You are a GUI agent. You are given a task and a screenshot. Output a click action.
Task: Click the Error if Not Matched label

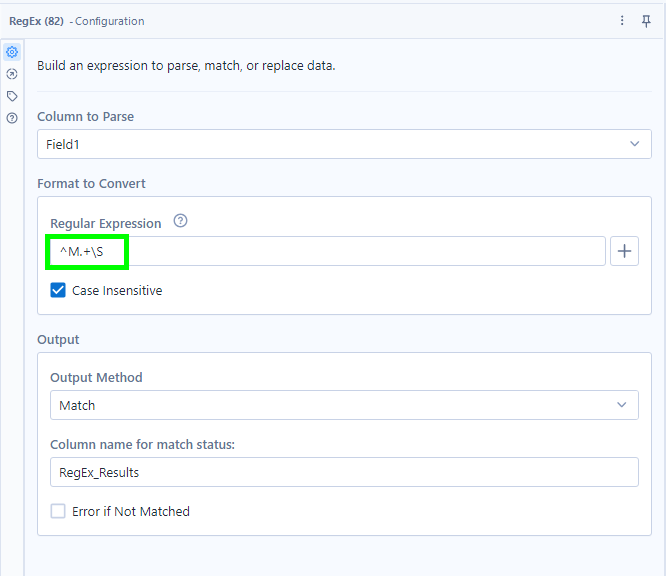(131, 511)
